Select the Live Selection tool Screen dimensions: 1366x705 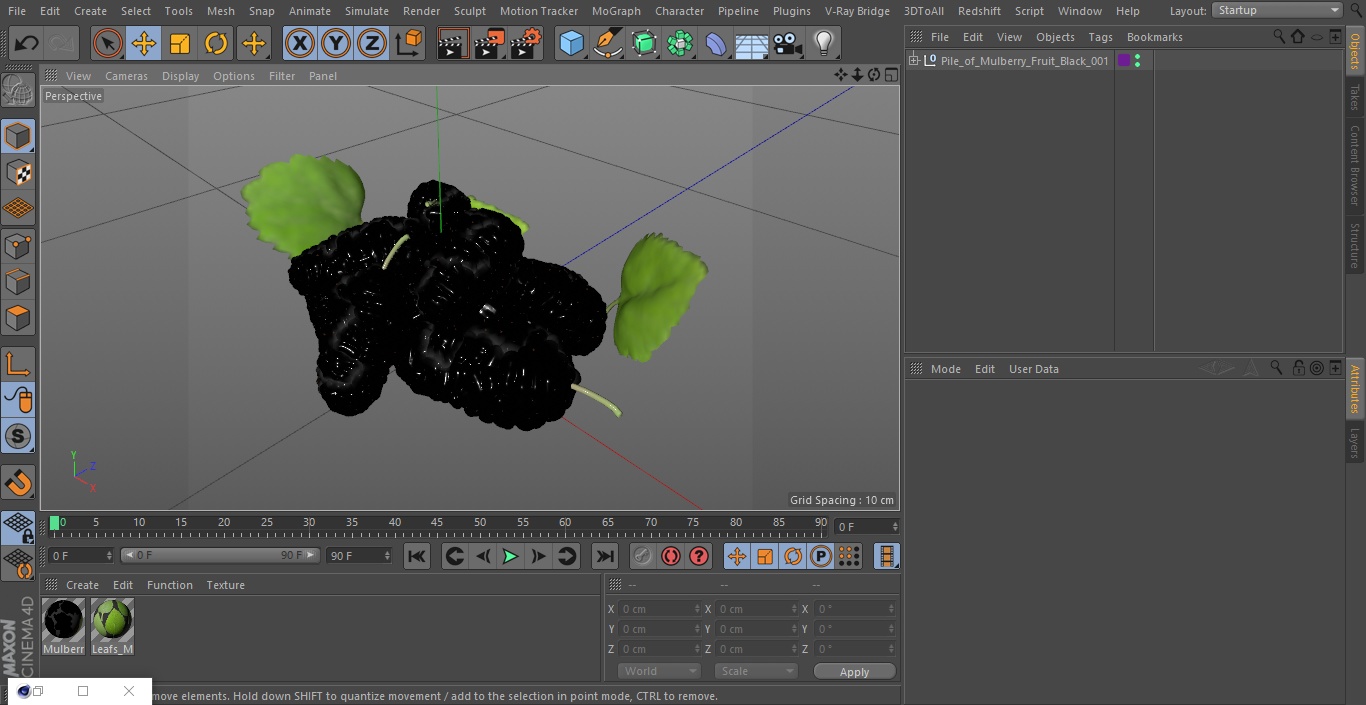point(107,43)
